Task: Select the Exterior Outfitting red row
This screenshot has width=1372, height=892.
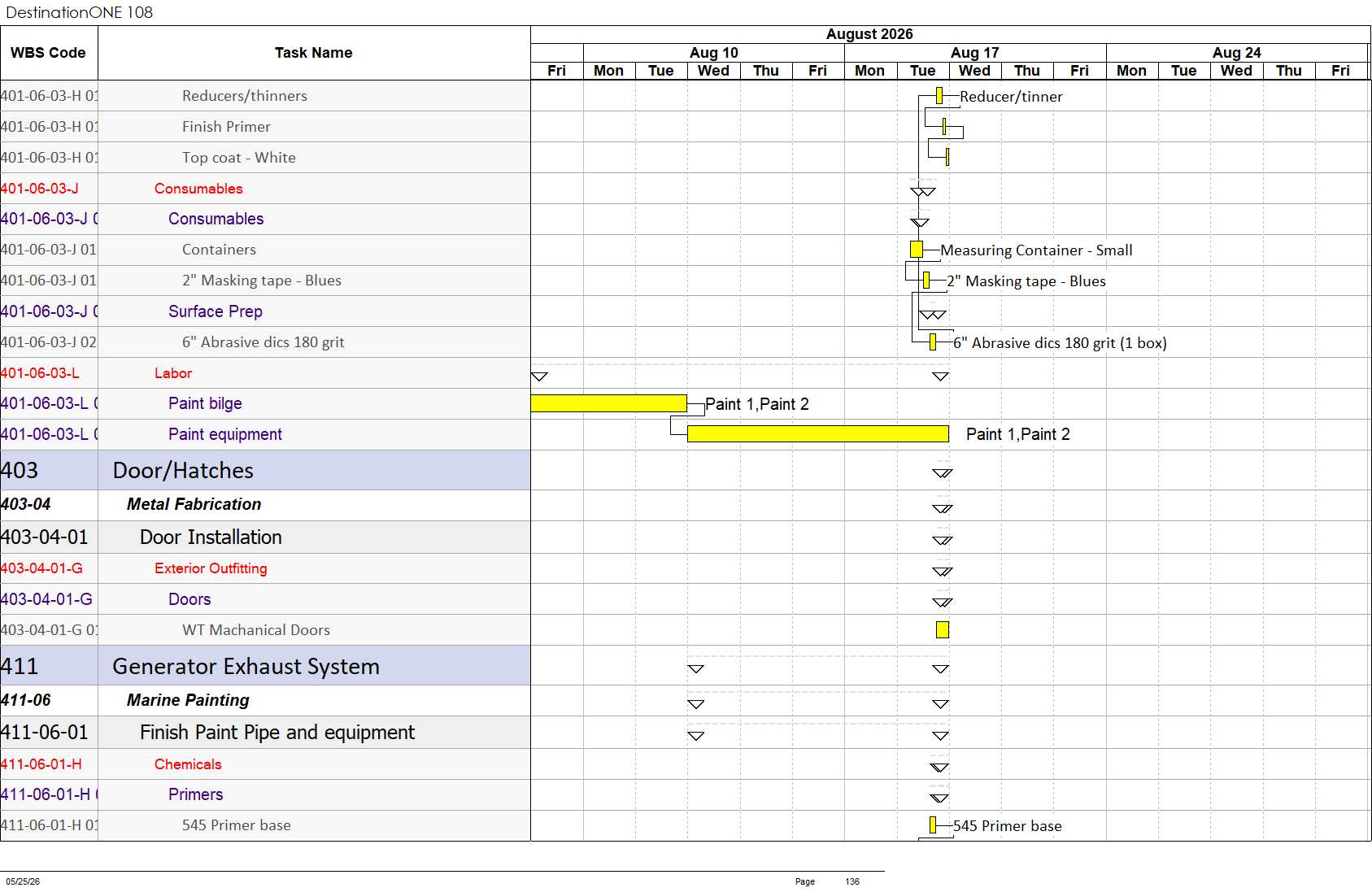Action: tap(265, 568)
